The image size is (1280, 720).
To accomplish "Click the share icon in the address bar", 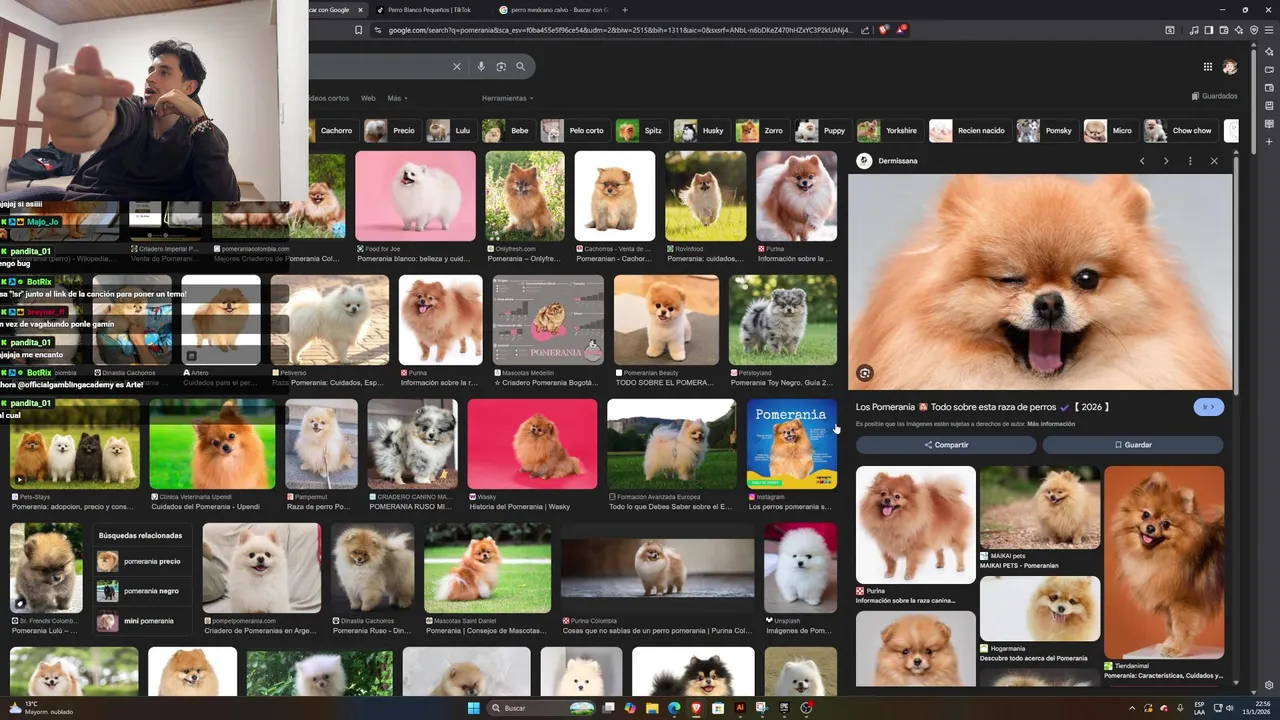I will click(x=865, y=30).
